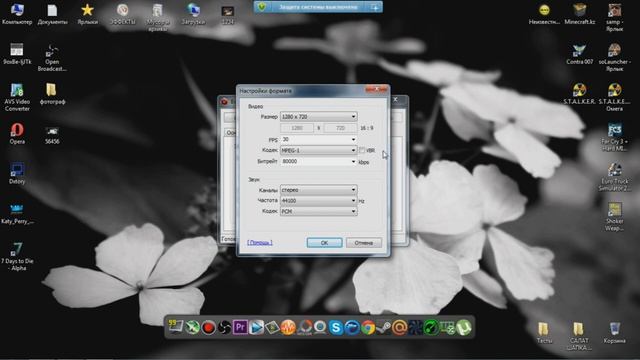640x360 pixels.
Task: Select the Opera desktop shortcut
Action: pos(17,133)
